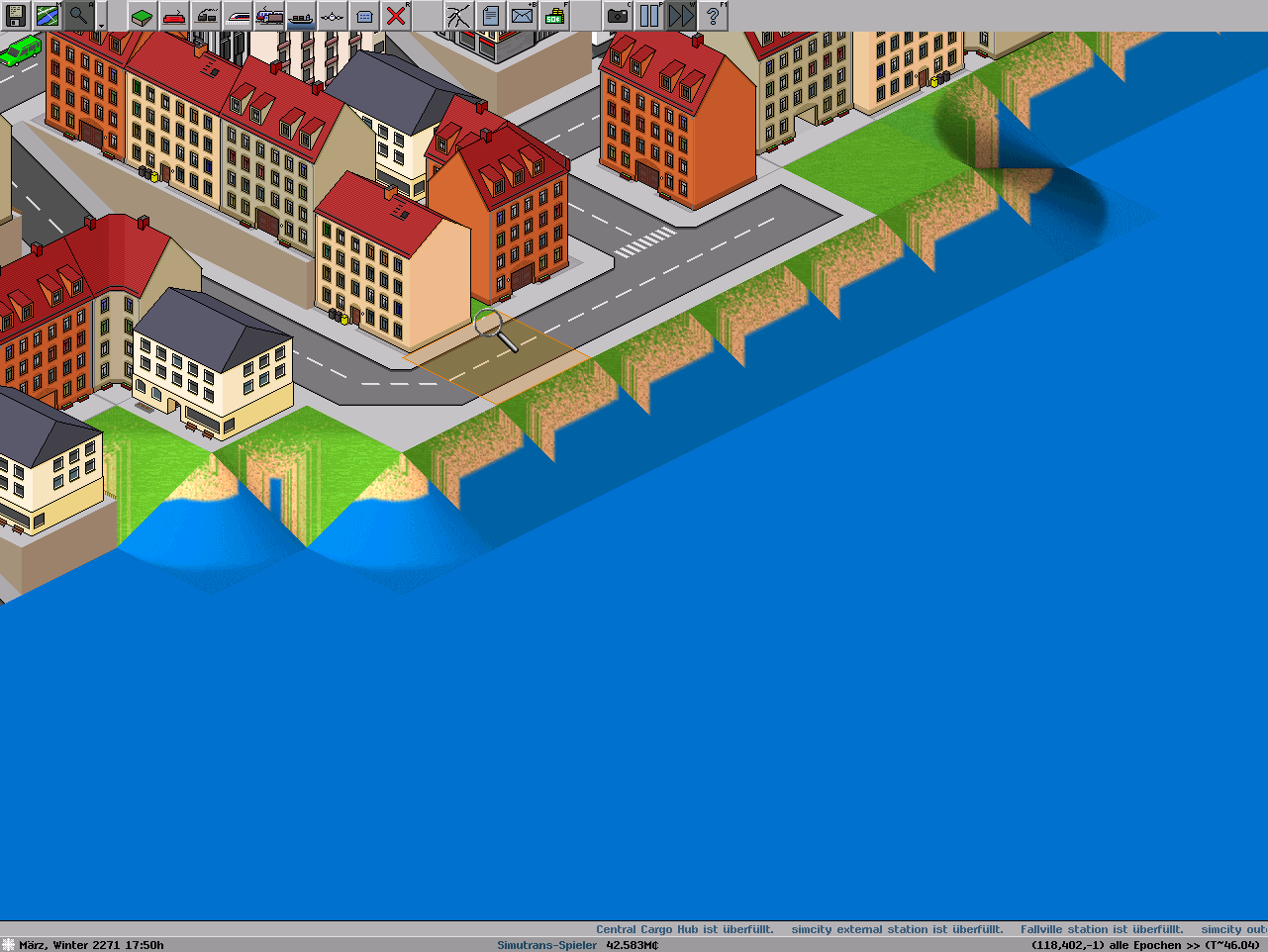Open the save/load game menu
The image size is (1268, 952).
click(16, 16)
